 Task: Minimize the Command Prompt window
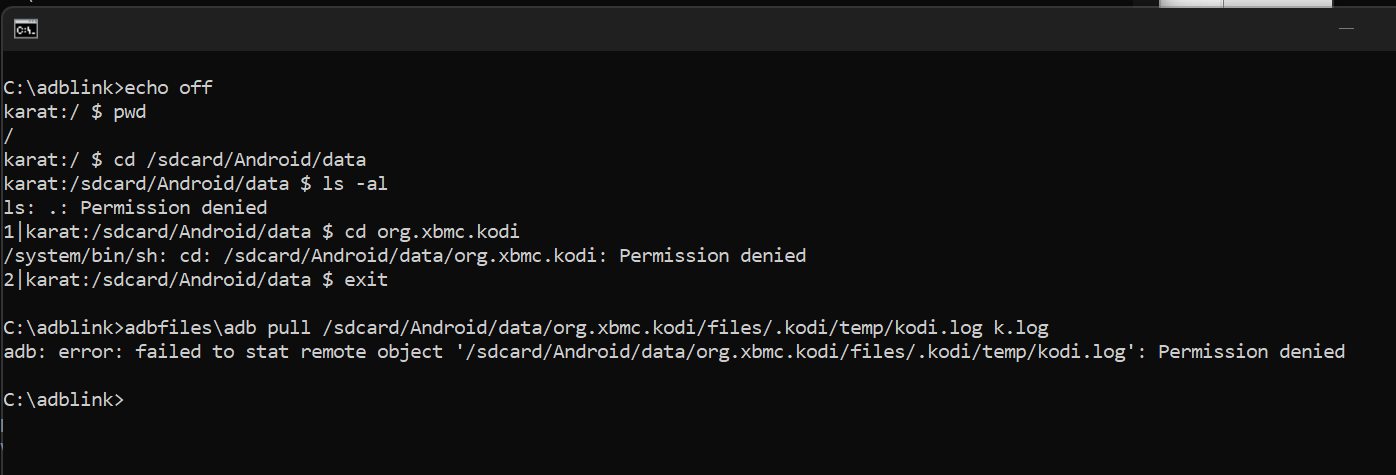point(1346,30)
